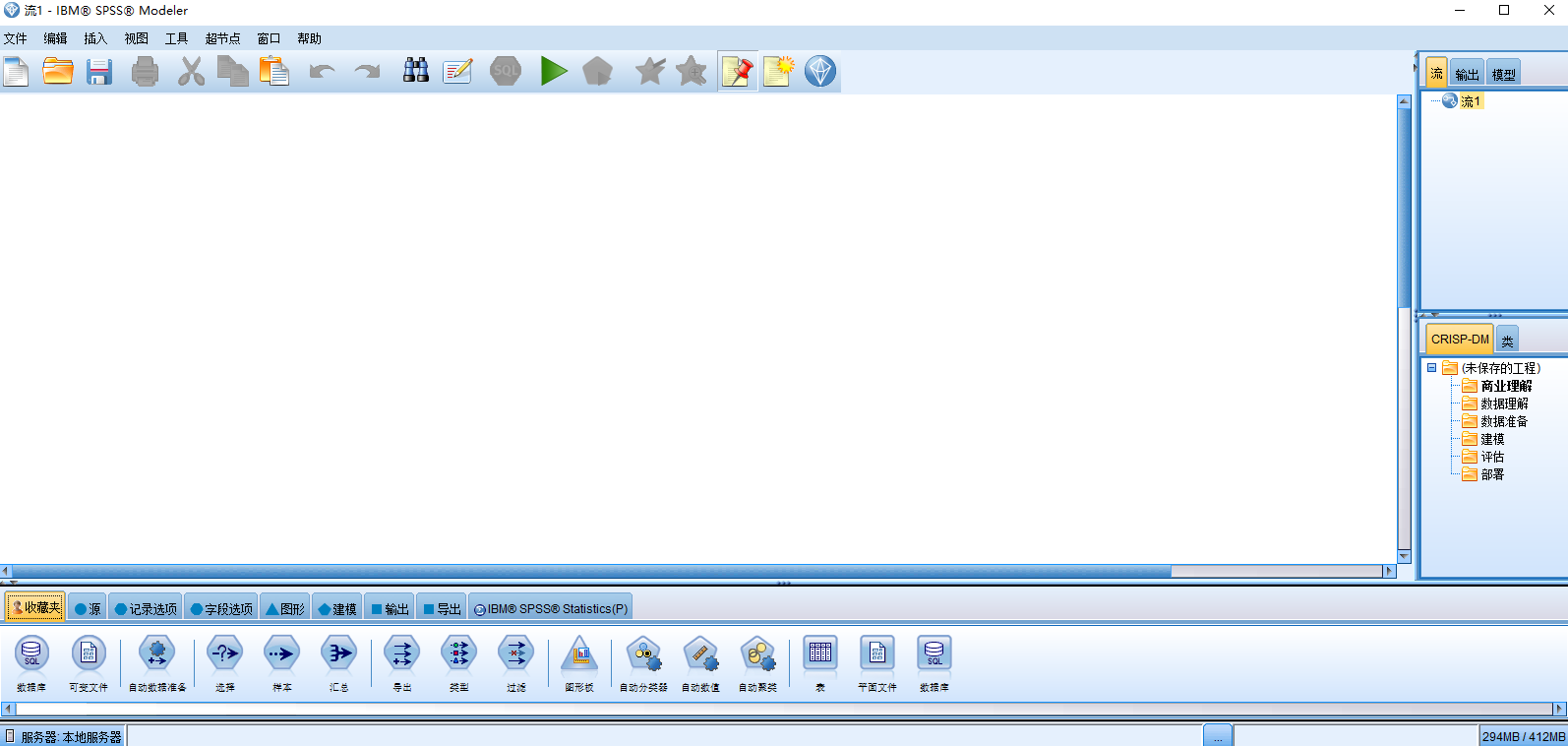Switch to the 输出 tab in manager pane
Screen dimensions: 1568x746
1467,74
